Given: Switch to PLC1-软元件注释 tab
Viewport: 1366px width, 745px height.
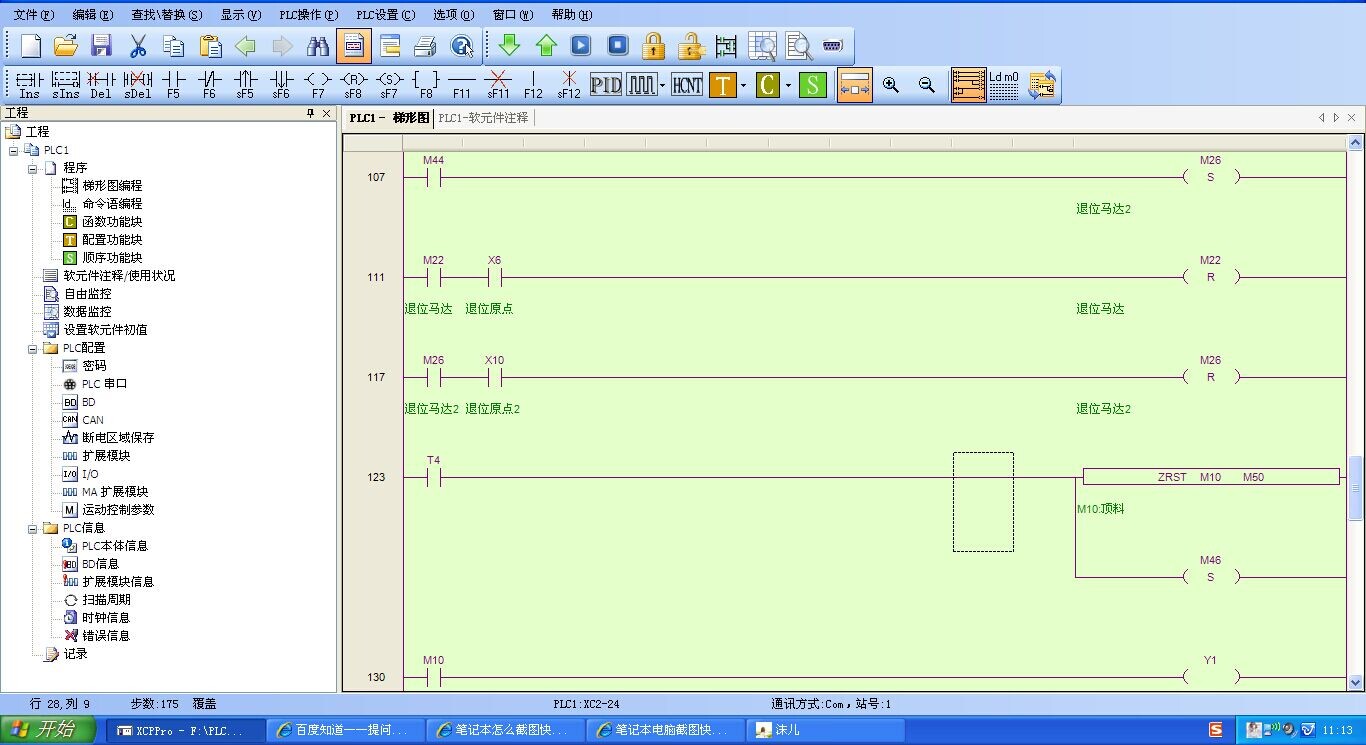Looking at the screenshot, I should 483,118.
